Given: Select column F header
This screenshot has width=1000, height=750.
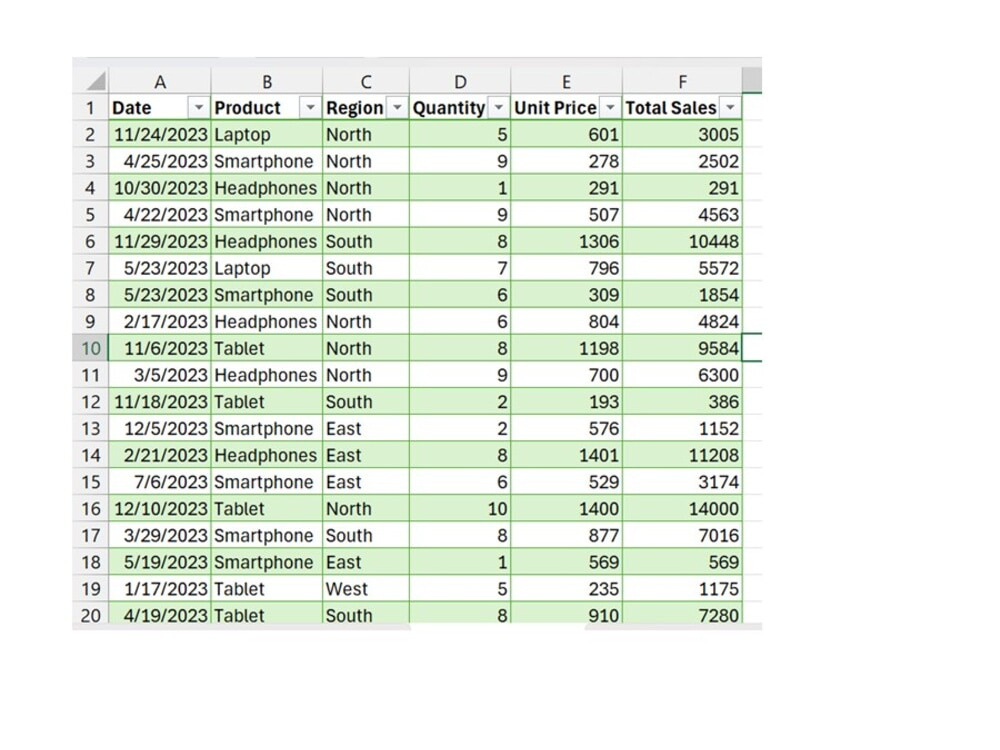Looking at the screenshot, I should (682, 82).
